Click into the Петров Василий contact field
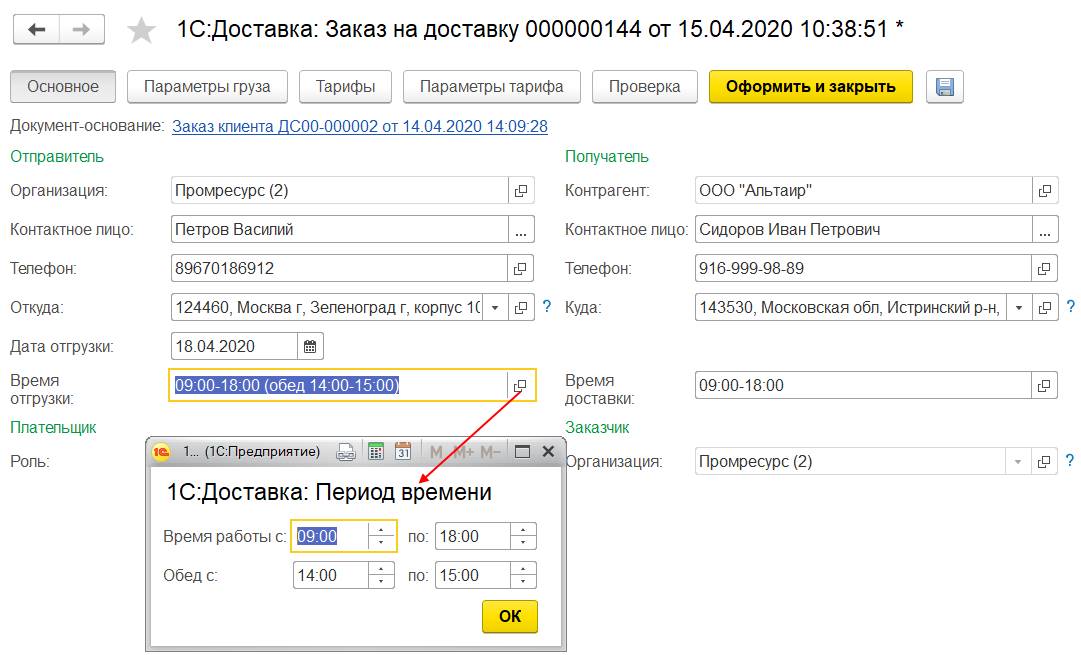This screenshot has height=655, width=1081. (x=340, y=230)
